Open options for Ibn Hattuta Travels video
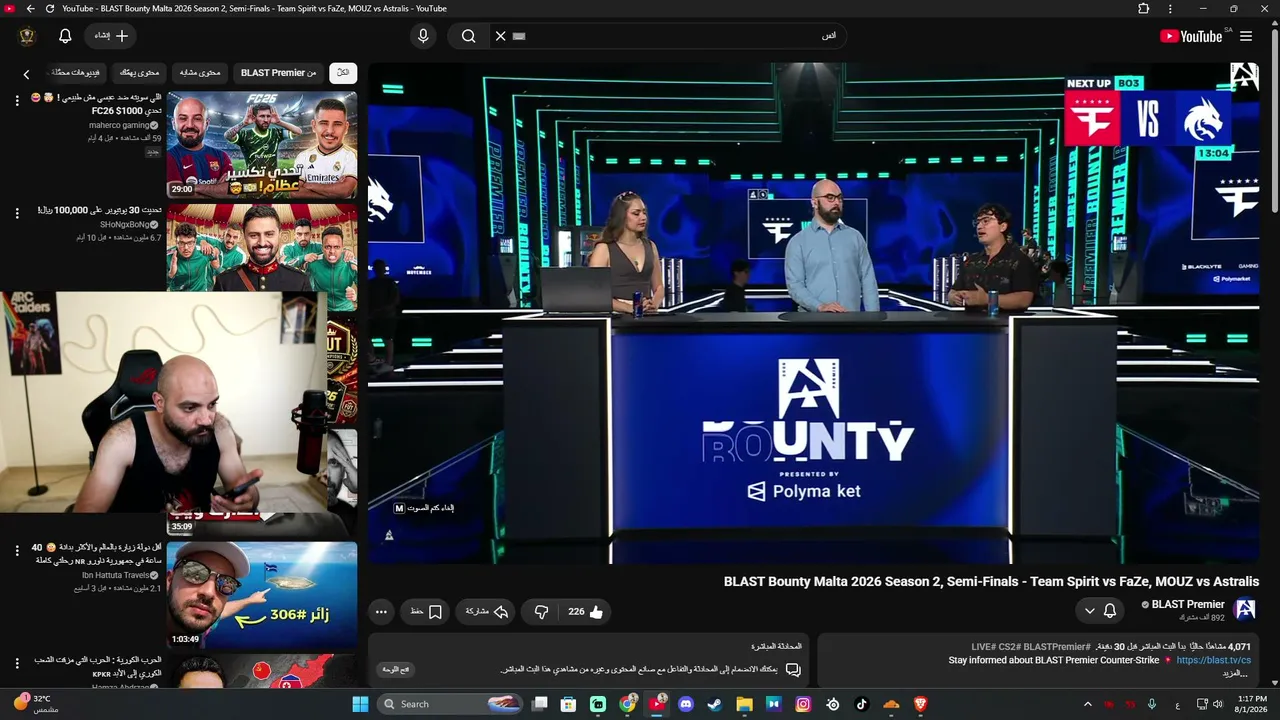1280x720 pixels. click(17, 551)
